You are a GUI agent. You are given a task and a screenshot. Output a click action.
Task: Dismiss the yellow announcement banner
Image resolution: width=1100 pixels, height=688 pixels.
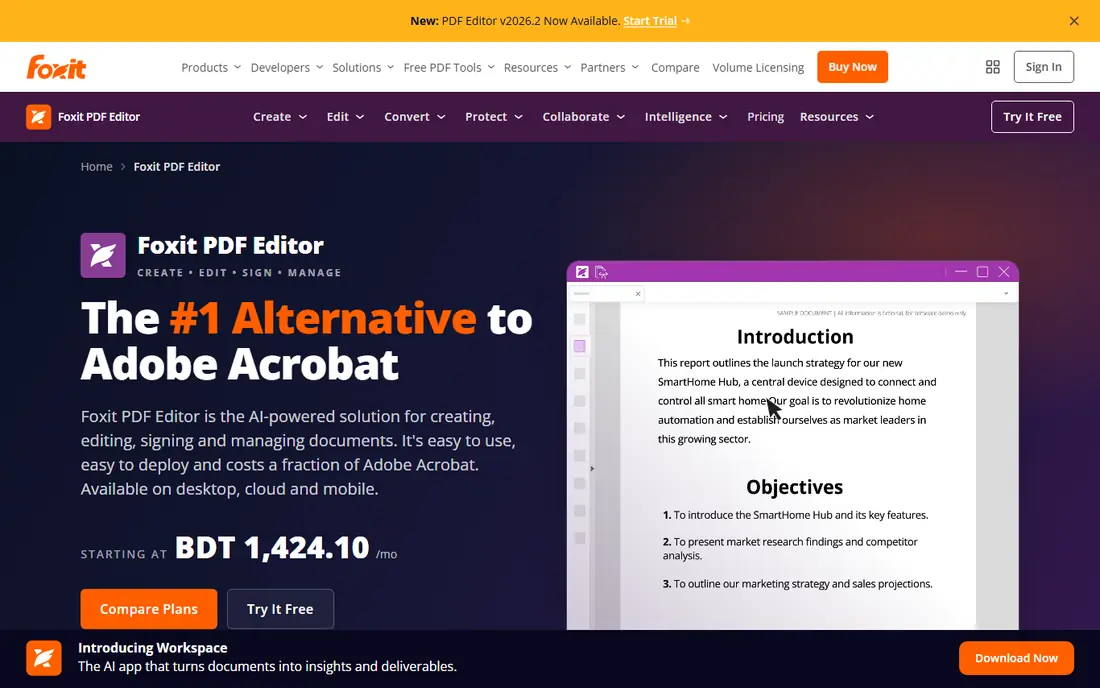tap(1073, 21)
